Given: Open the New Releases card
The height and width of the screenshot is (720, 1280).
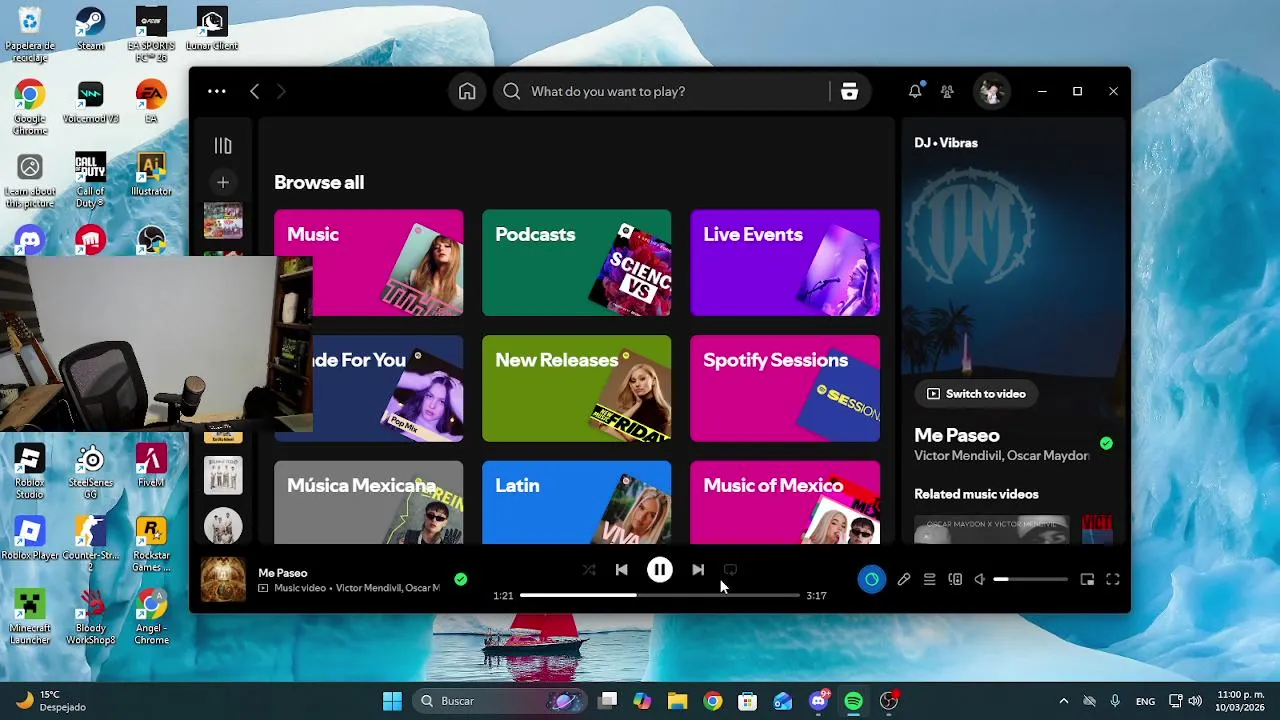Looking at the screenshot, I should [x=577, y=388].
